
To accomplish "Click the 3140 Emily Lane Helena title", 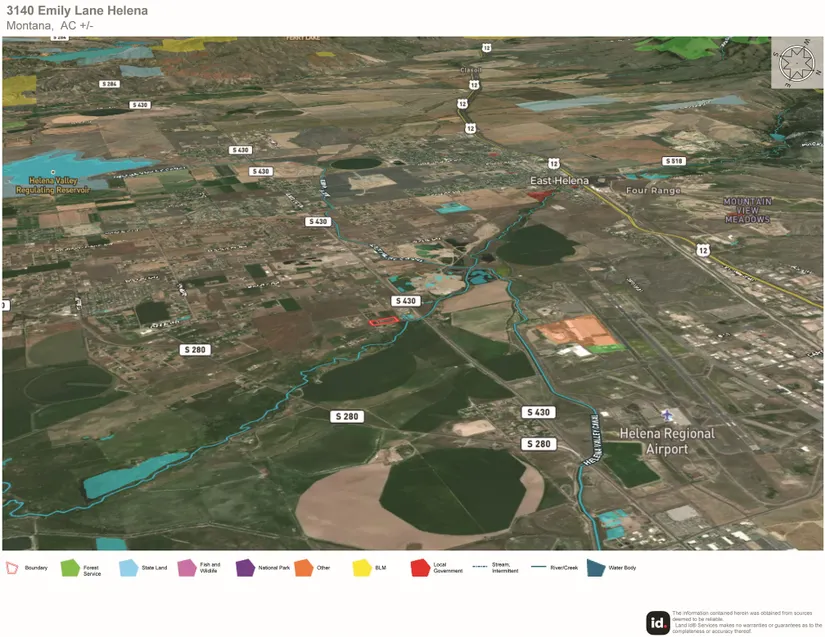I will click(76, 11).
